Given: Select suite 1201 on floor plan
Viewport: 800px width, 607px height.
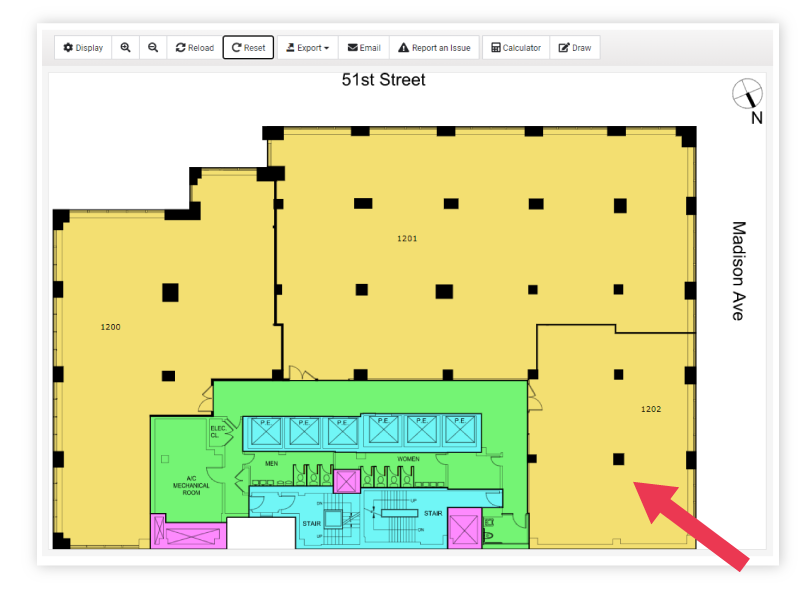Looking at the screenshot, I should coord(407,238).
